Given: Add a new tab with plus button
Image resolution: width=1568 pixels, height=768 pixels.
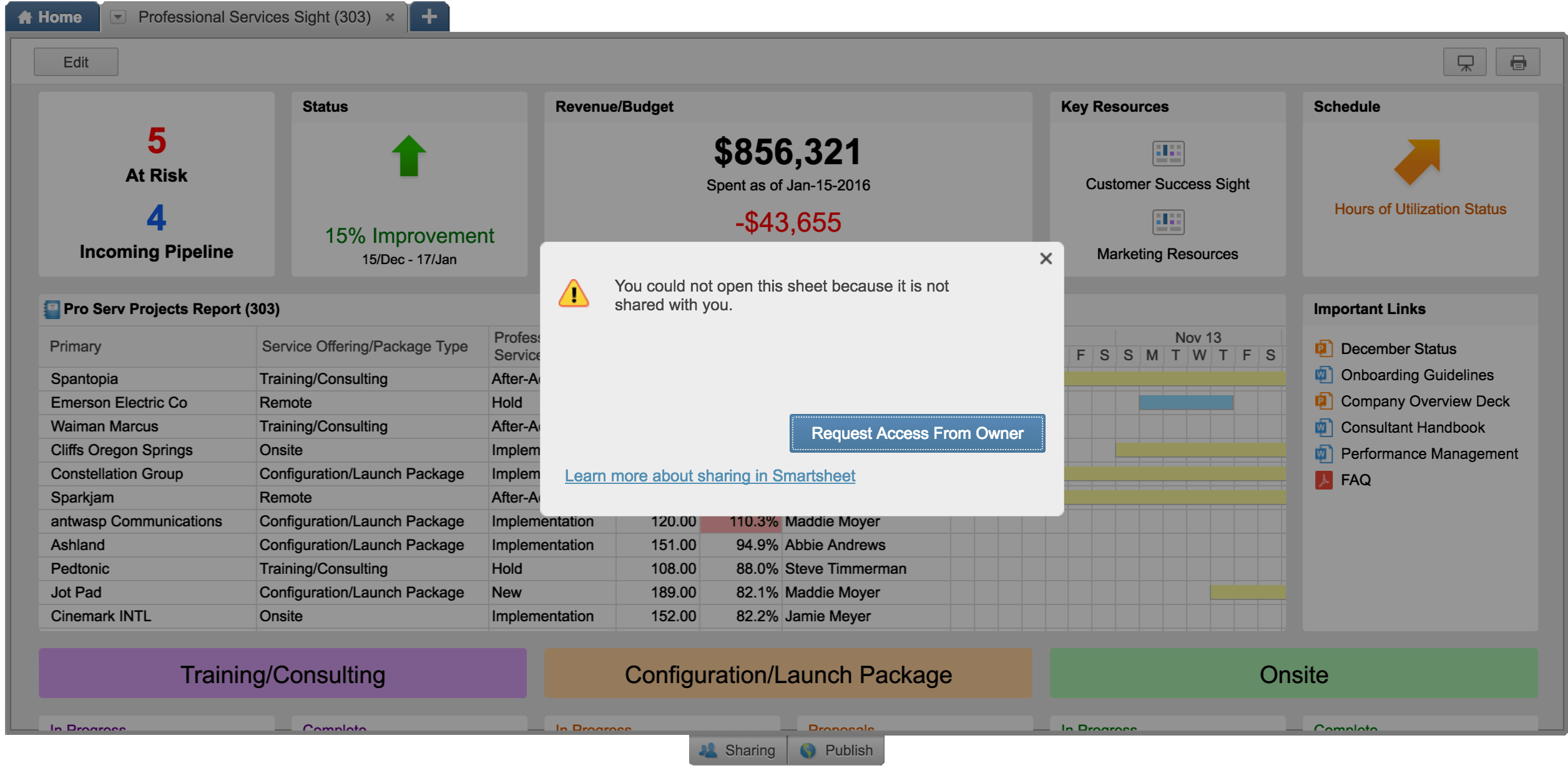Looking at the screenshot, I should (429, 17).
